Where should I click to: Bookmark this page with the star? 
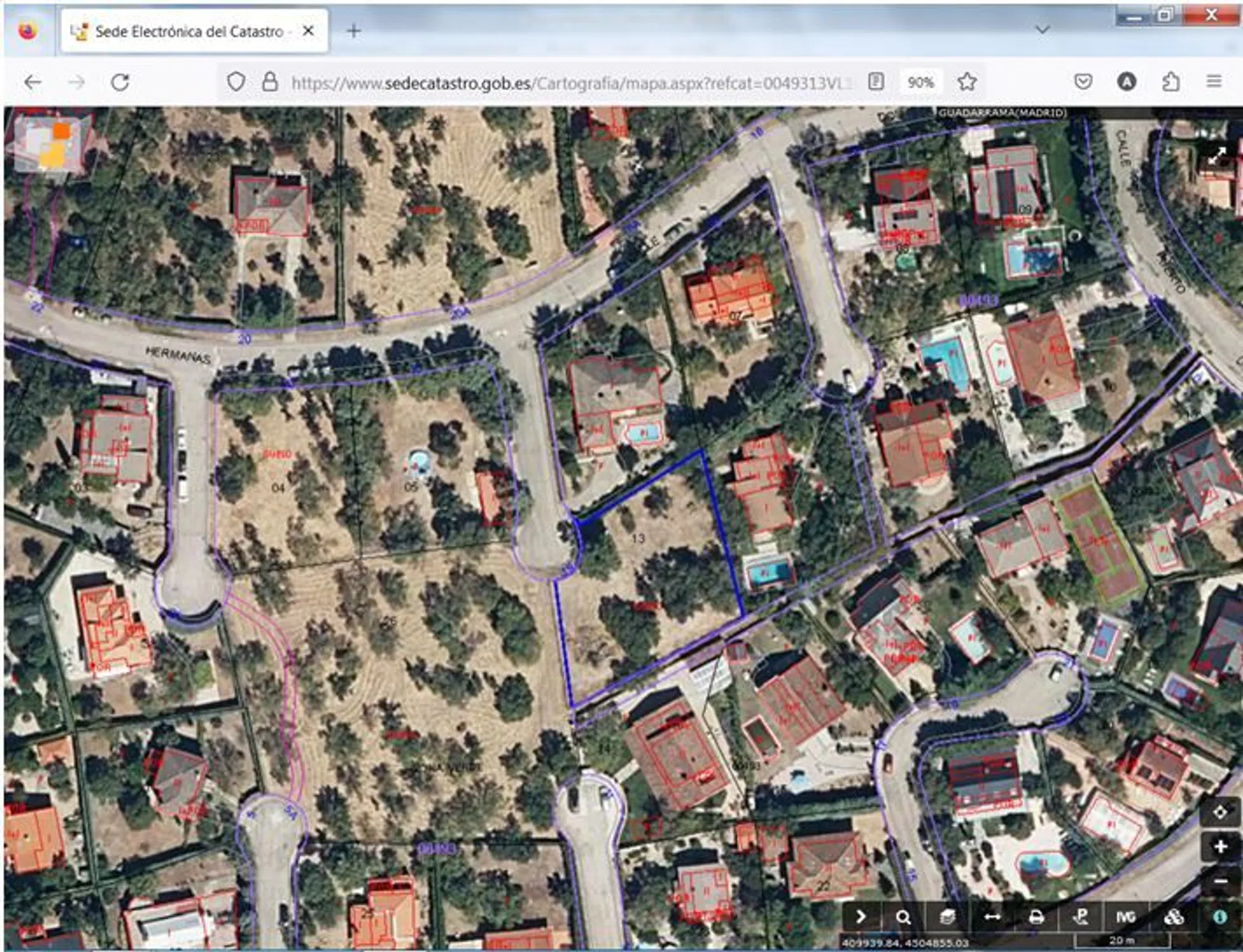967,82
